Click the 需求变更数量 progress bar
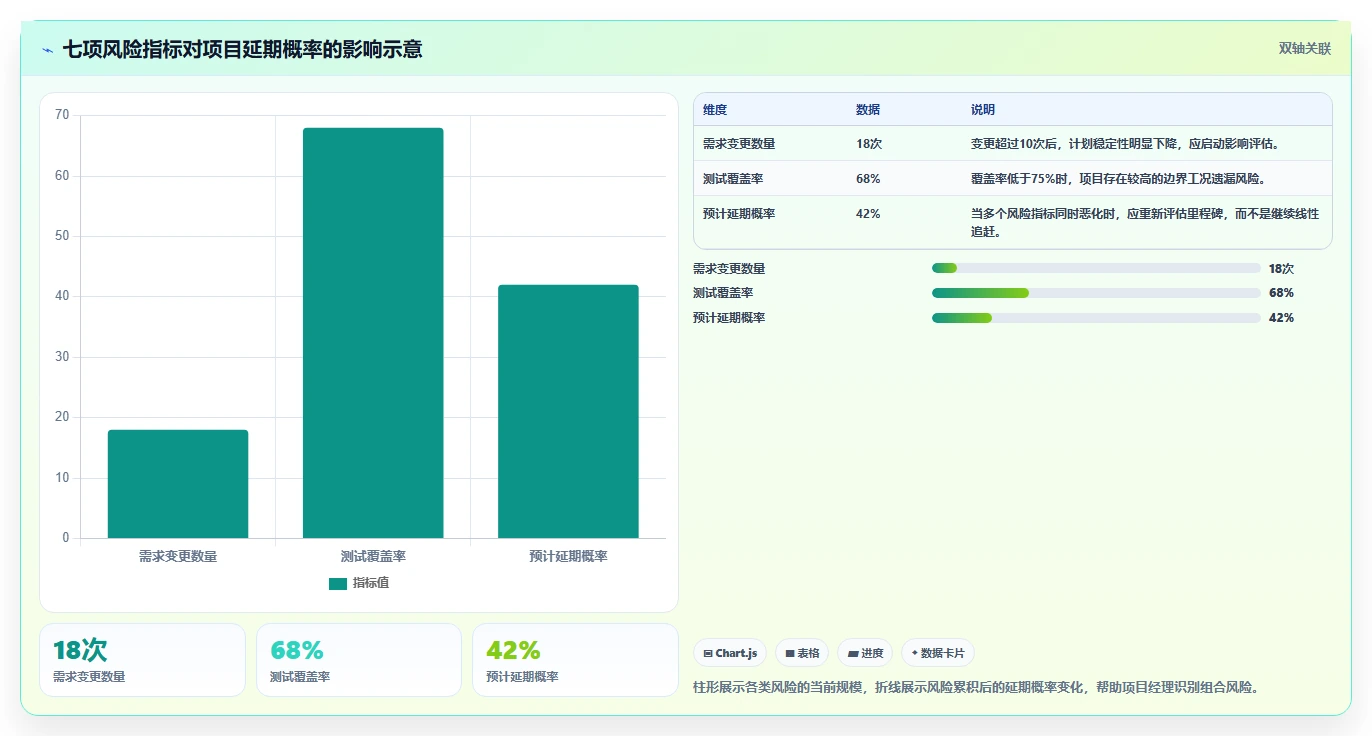The height and width of the screenshot is (736, 1372). [1096, 268]
